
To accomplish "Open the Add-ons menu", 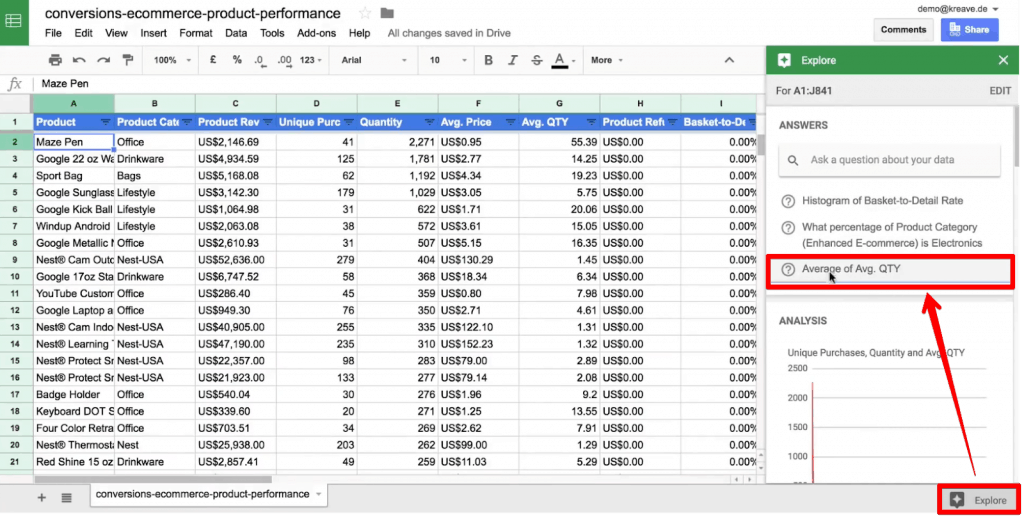I will [316, 33].
